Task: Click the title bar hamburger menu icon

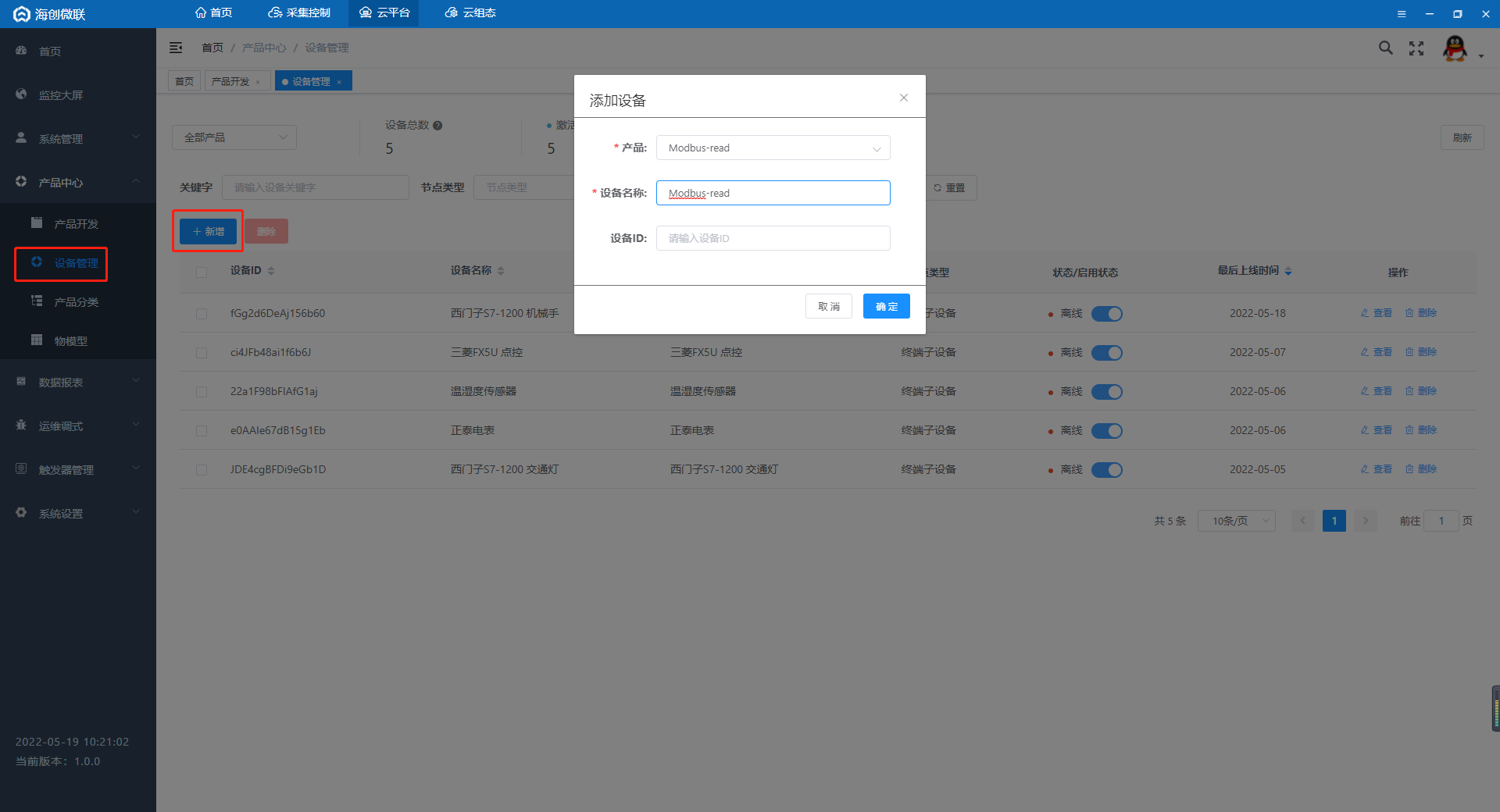Action: (x=1402, y=14)
